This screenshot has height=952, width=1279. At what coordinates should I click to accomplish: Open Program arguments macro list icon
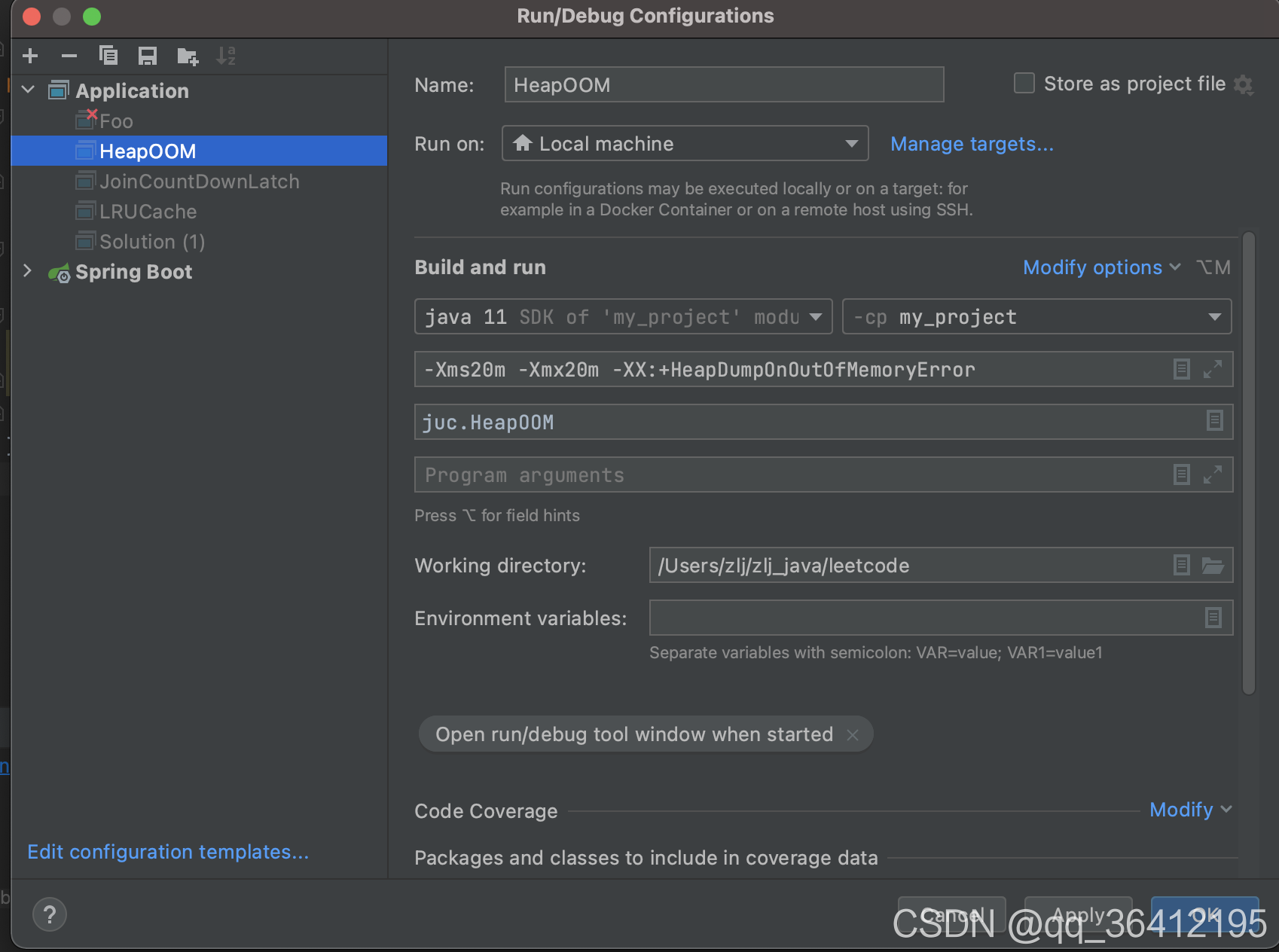[x=1182, y=474]
